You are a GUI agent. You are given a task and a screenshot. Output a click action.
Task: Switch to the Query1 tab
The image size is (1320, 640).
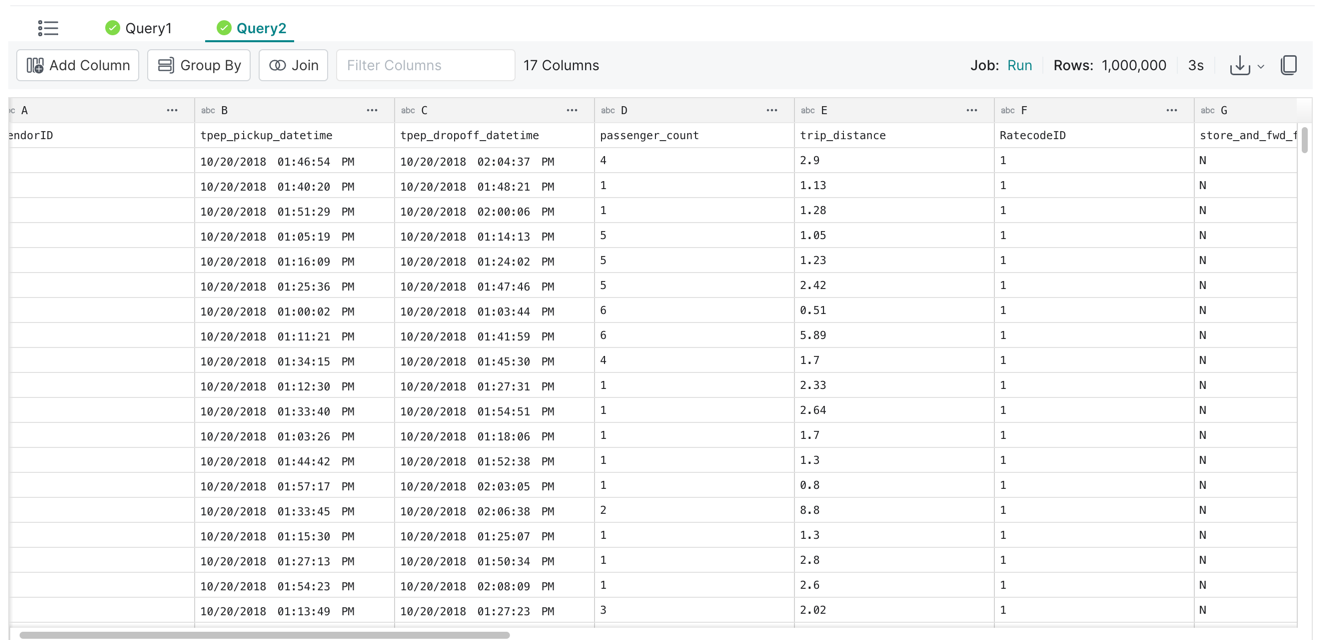click(x=139, y=28)
